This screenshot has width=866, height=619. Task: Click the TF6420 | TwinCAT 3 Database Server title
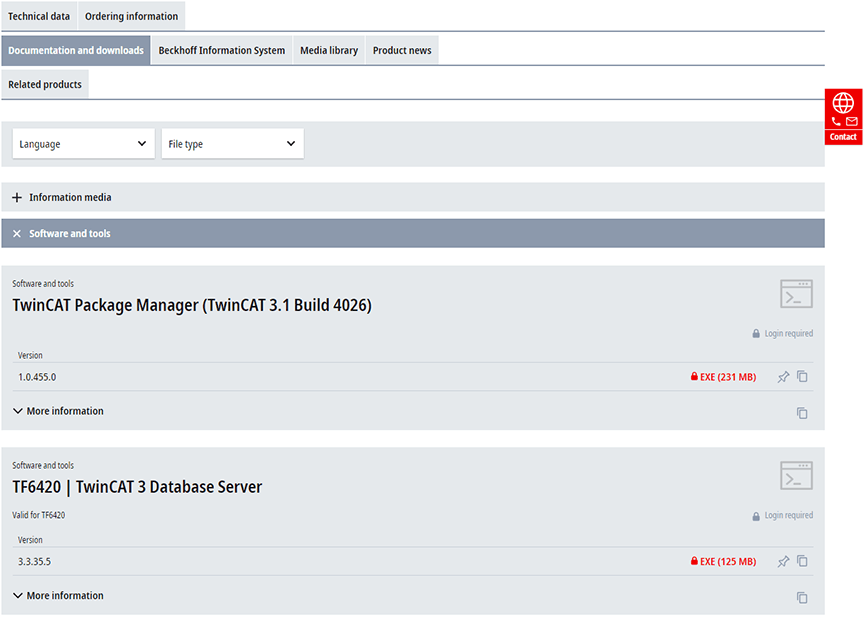pos(137,487)
